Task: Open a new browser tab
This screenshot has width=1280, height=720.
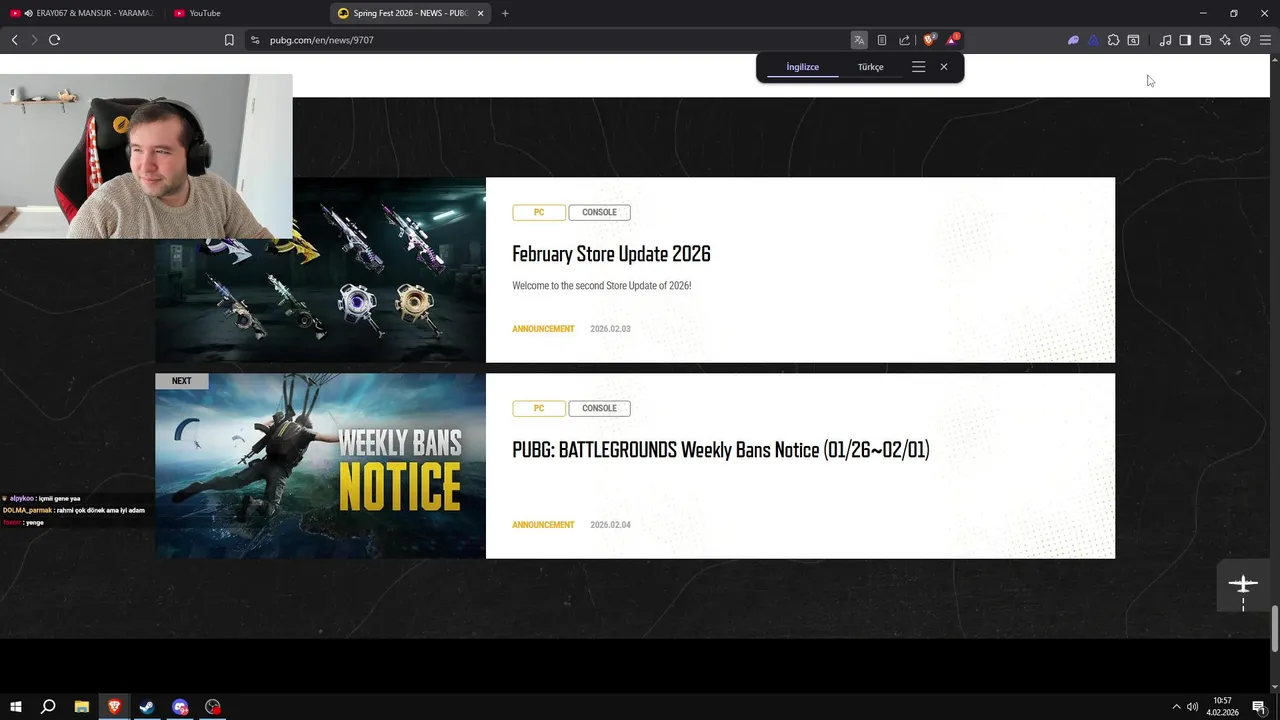Action: point(505,13)
